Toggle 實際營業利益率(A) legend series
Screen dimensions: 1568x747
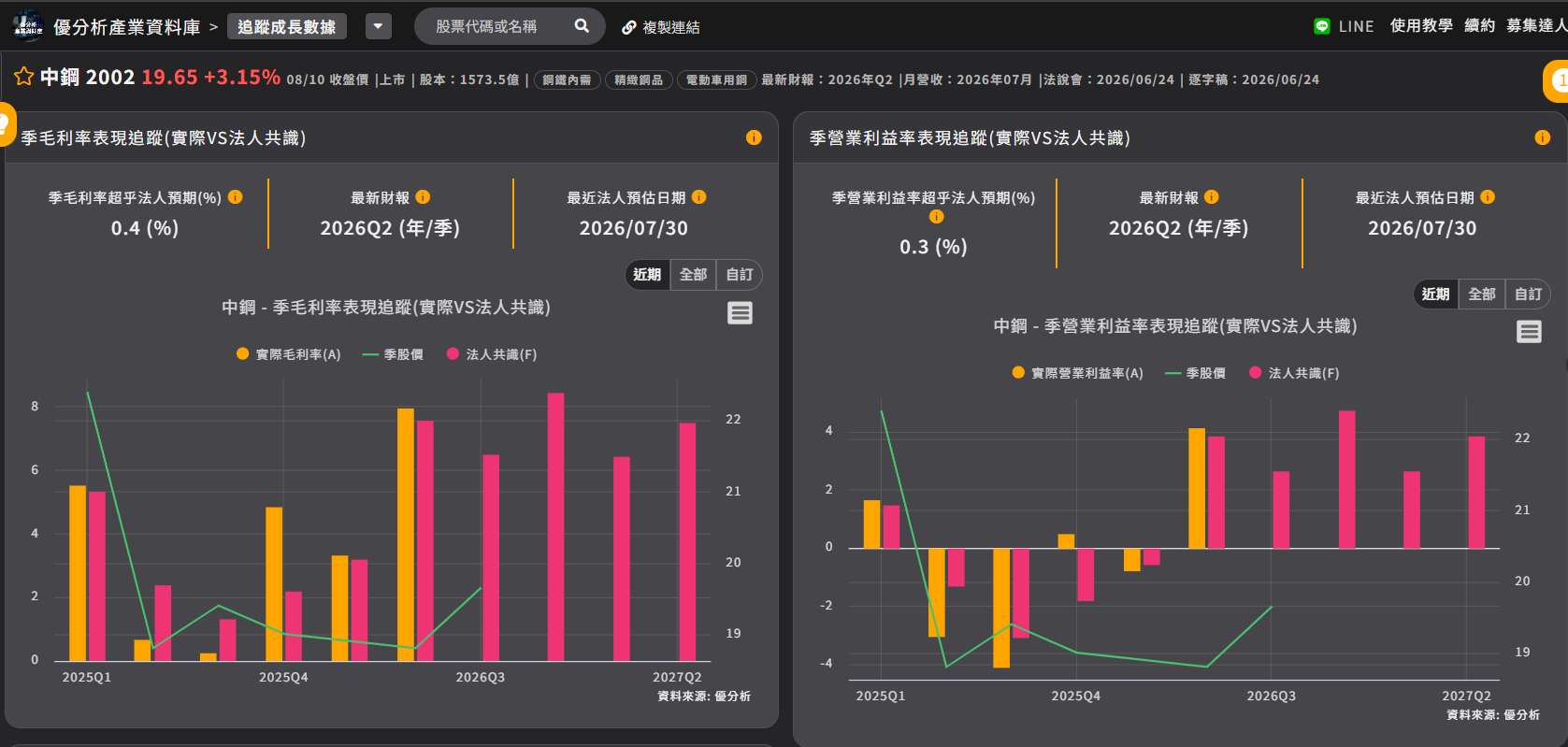pos(1078,373)
